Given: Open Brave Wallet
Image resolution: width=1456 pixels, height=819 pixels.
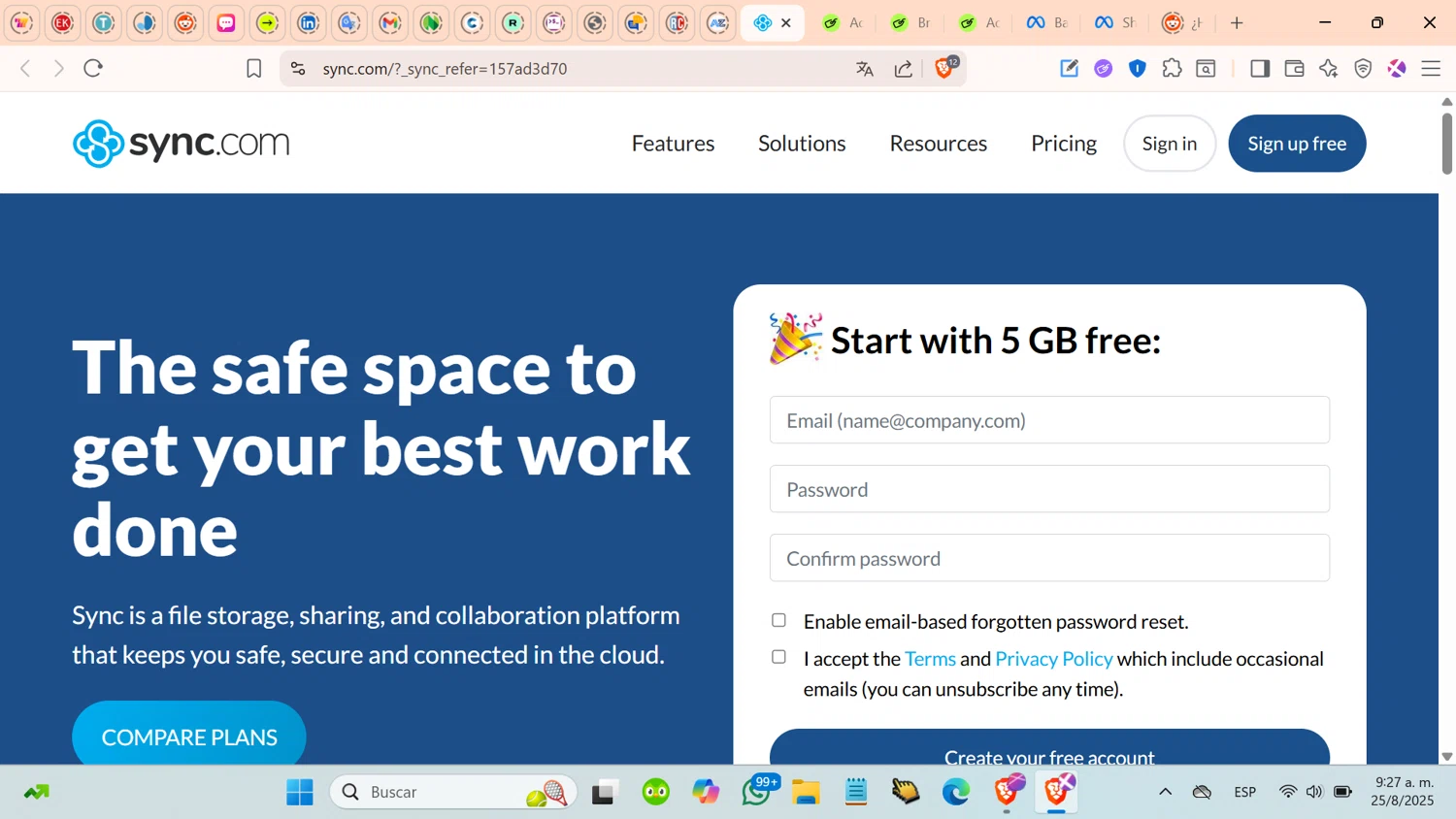Looking at the screenshot, I should [x=1294, y=68].
